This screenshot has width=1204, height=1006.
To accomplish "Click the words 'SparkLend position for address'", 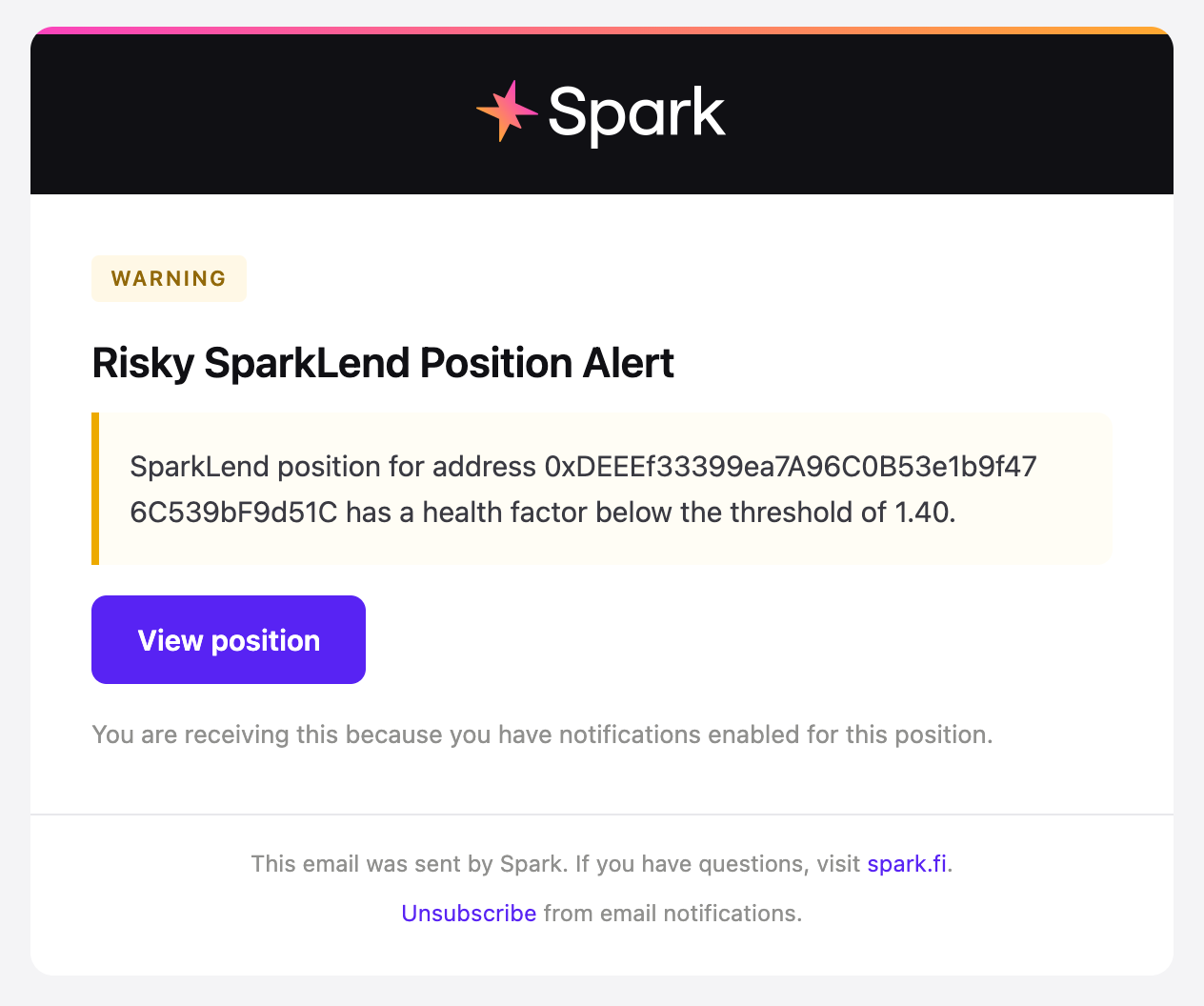I will [x=332, y=467].
